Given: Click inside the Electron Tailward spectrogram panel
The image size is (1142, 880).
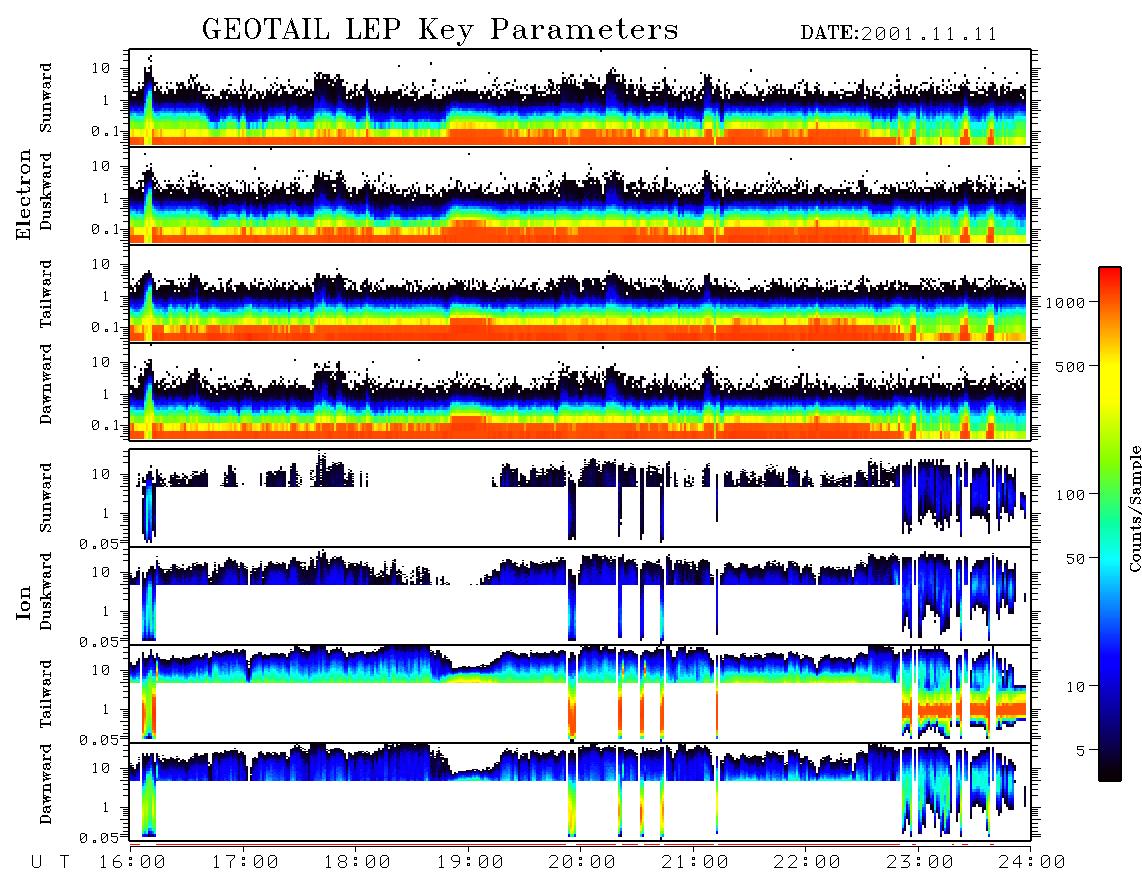Looking at the screenshot, I should click(580, 294).
